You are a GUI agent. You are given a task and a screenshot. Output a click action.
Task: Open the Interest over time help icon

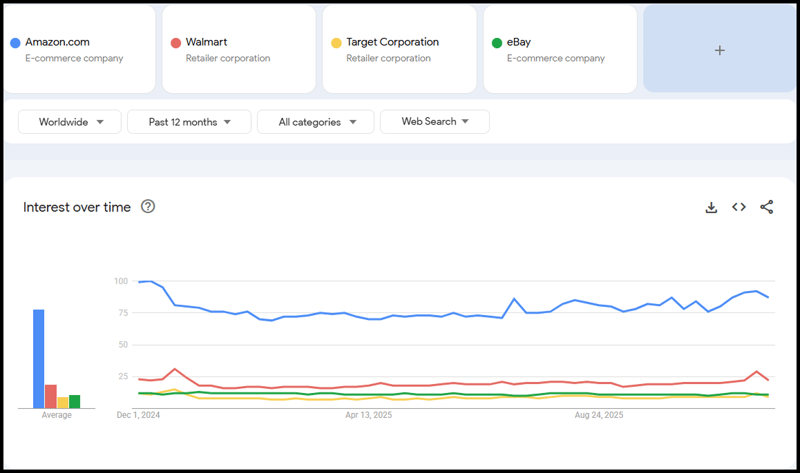pyautogui.click(x=148, y=207)
